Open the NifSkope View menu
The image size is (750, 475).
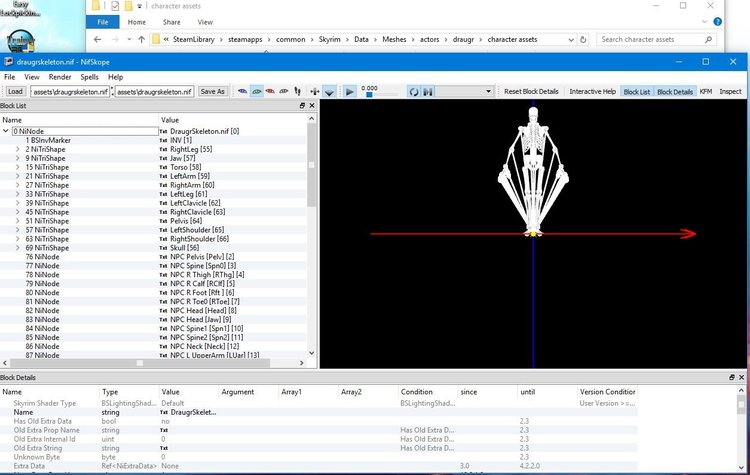pyautogui.click(x=32, y=77)
